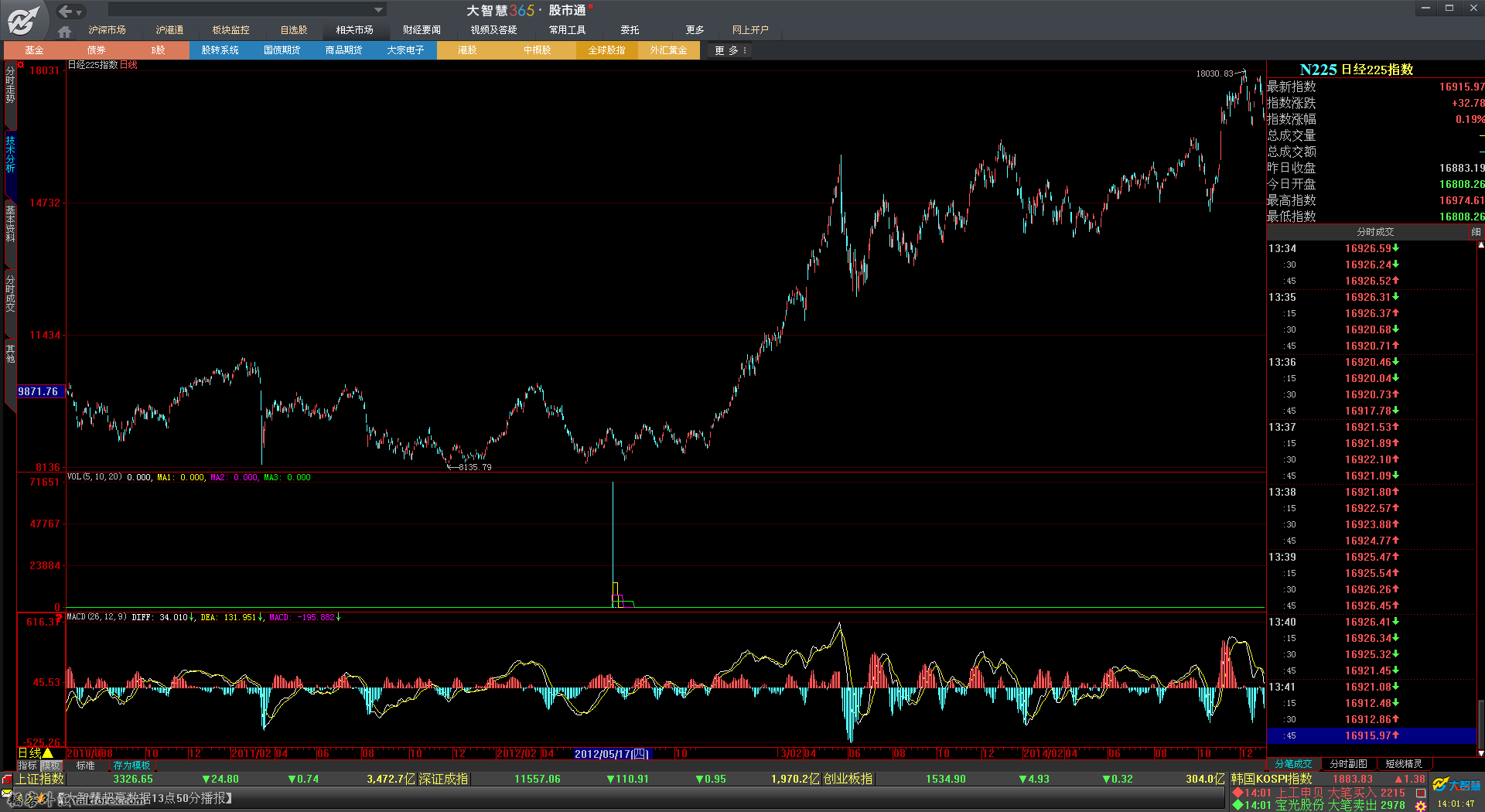Click the 存为模板 button

(x=131, y=766)
